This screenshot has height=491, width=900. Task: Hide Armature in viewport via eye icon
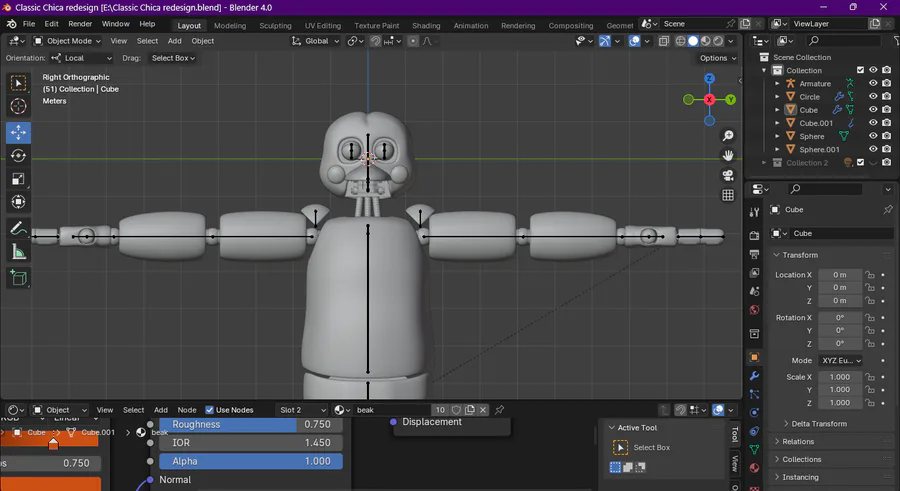tap(873, 83)
